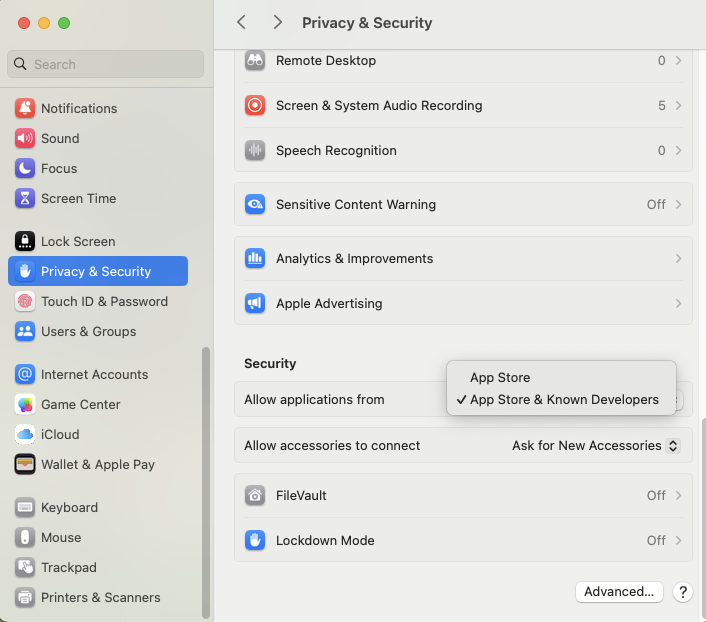Click the Game Center icon
This screenshot has height=622, width=706.
click(x=25, y=404)
